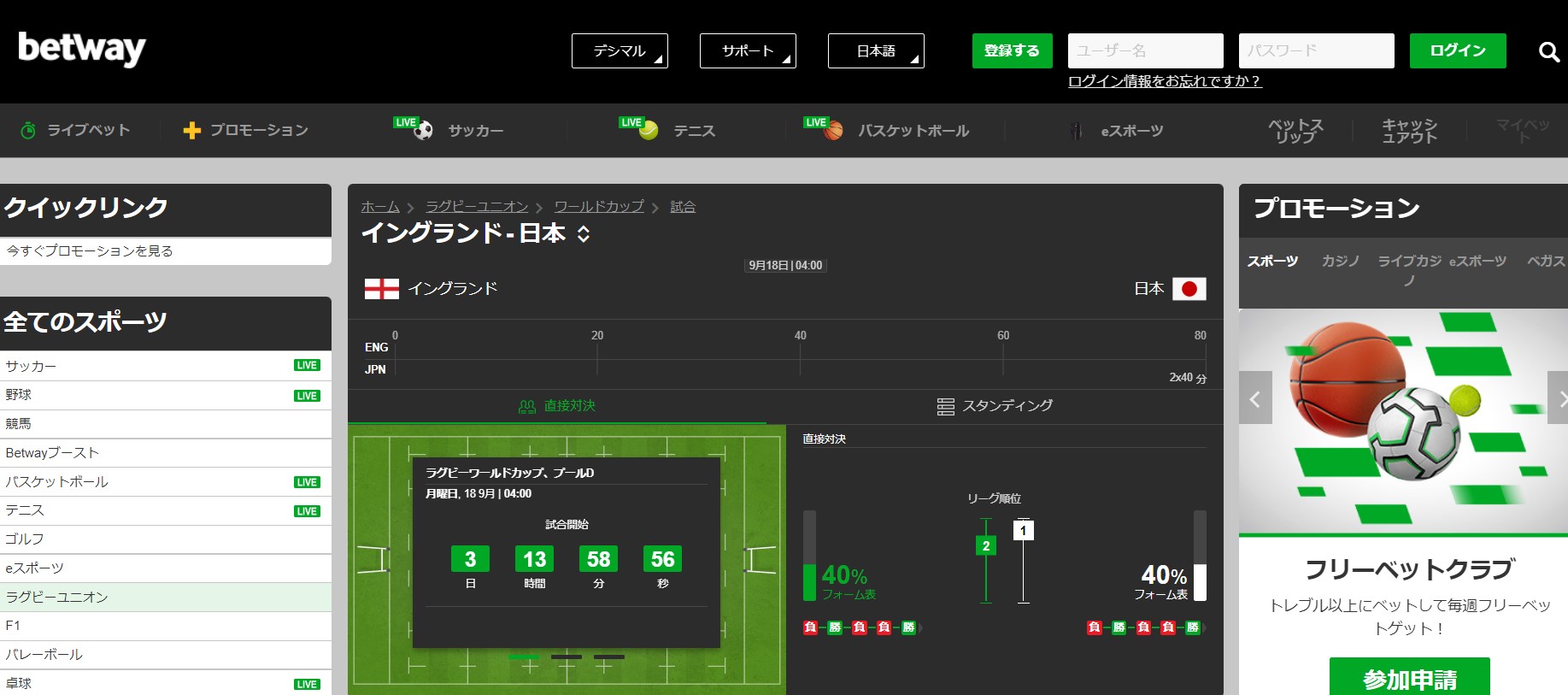
Task: Open プロモーション in the navigation bar
Action: pyautogui.click(x=246, y=130)
